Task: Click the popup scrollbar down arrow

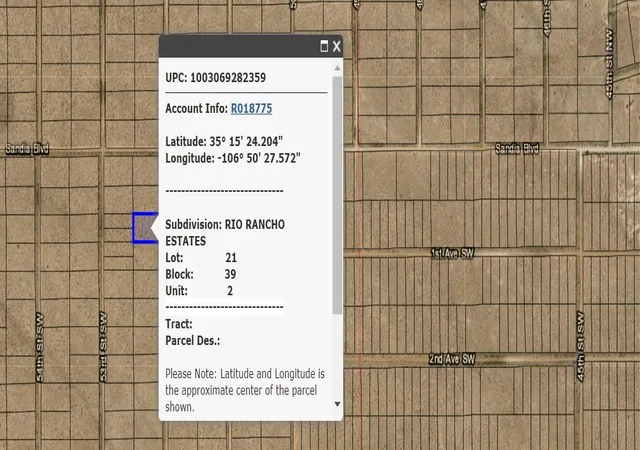Action: click(337, 404)
